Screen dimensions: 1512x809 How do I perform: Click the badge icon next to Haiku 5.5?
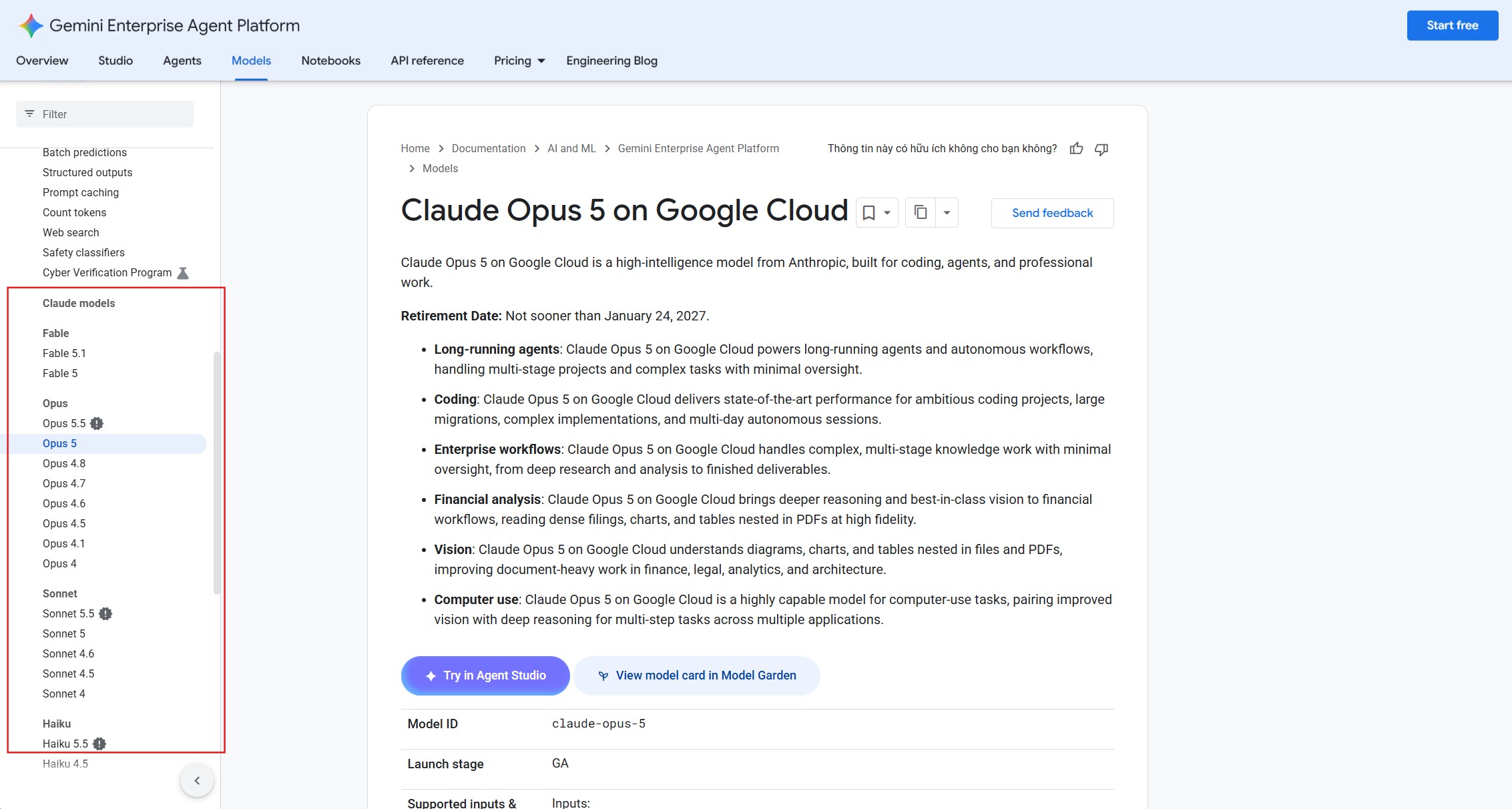point(99,744)
